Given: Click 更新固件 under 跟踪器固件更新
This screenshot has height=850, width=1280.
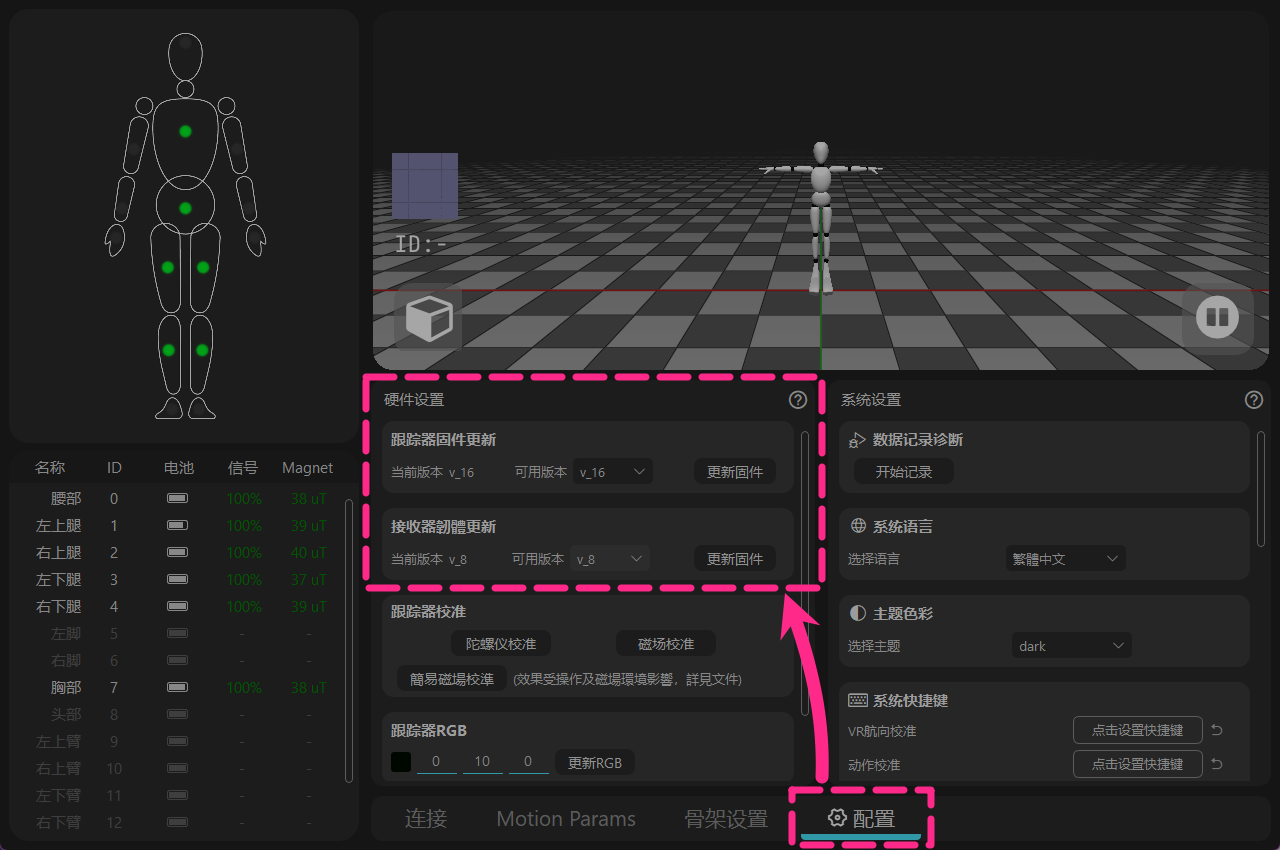Looking at the screenshot, I should coord(735,472).
